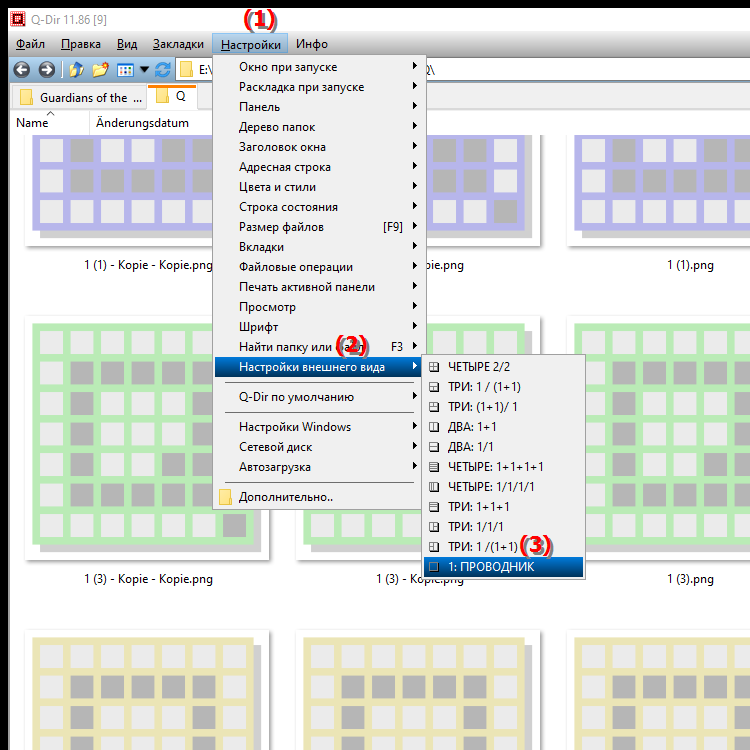Select thumbnail 1 (1) - Kopie - Kopie.png
Screen dimensions: 750x750
pyautogui.click(x=120, y=190)
